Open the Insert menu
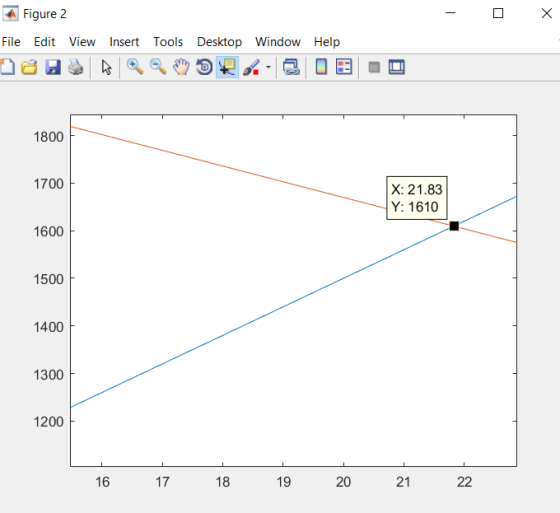The width and height of the screenshot is (560, 513). [124, 42]
